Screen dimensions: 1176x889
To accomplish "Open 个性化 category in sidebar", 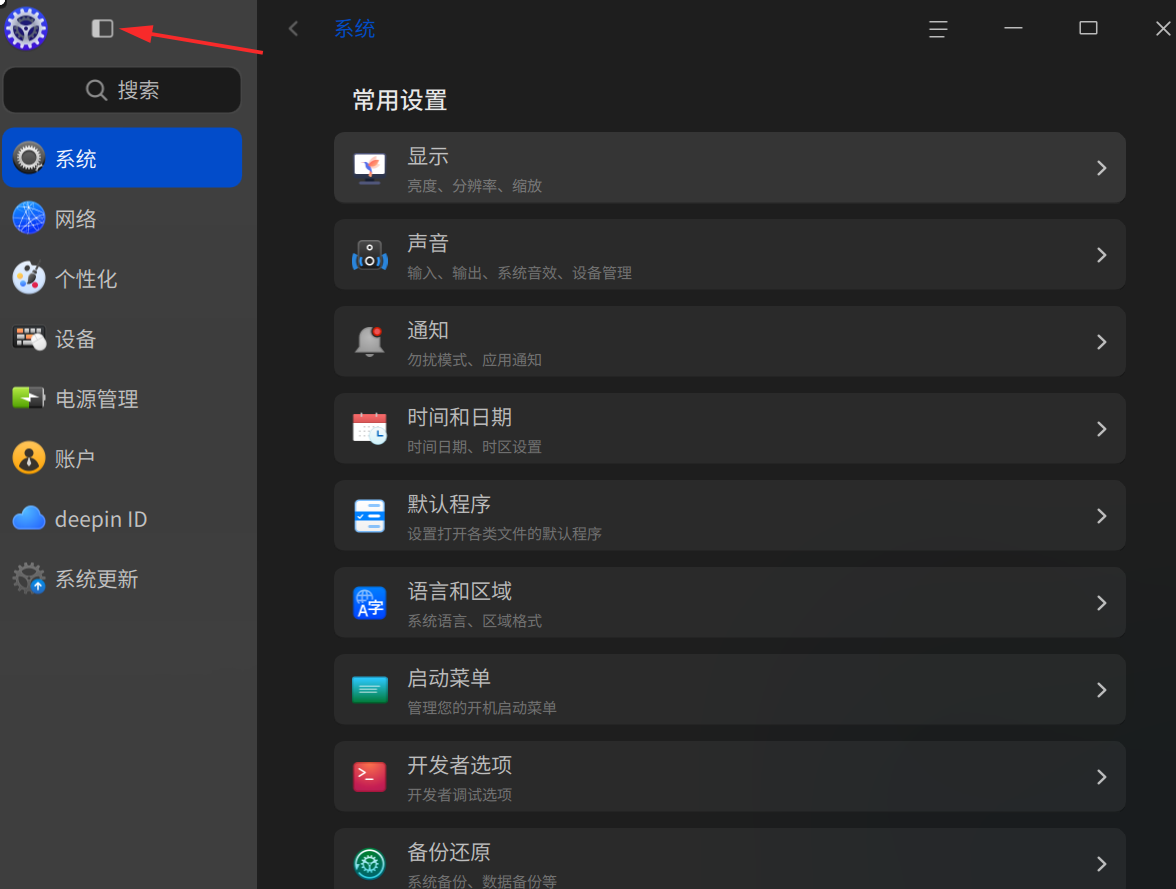I will click(122, 278).
